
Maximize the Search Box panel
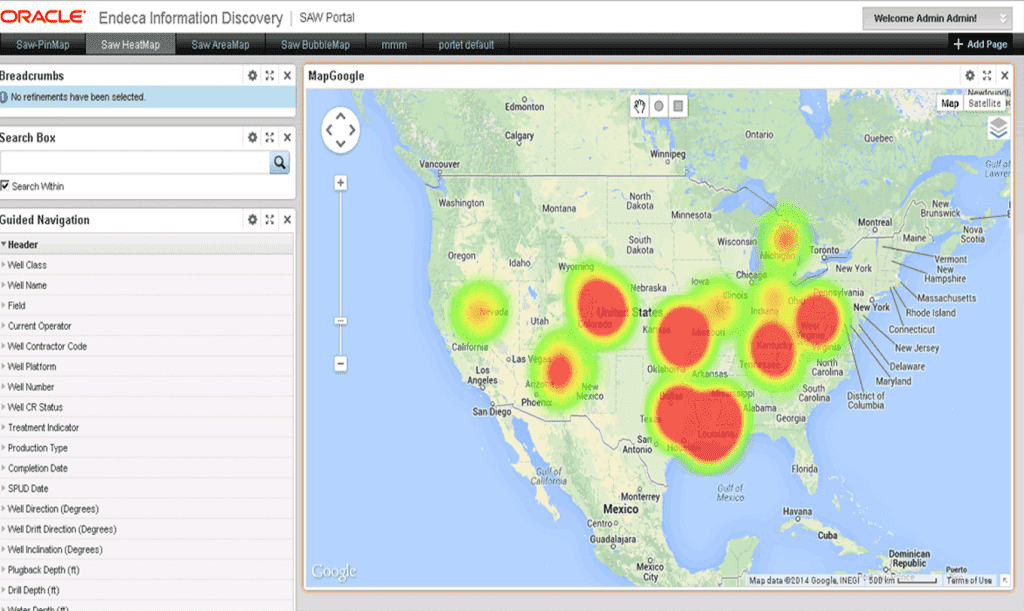270,137
